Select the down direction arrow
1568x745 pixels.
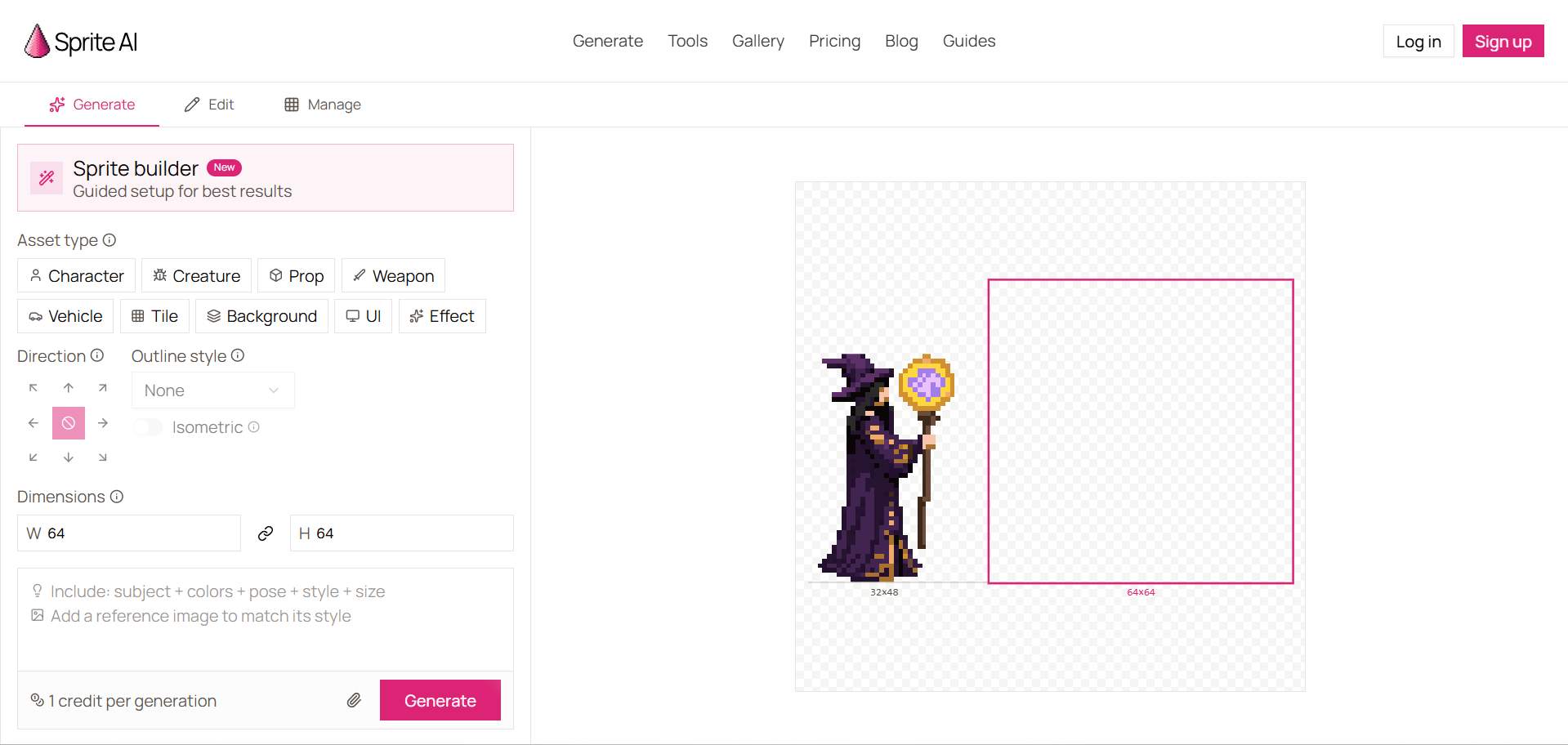[x=69, y=457]
